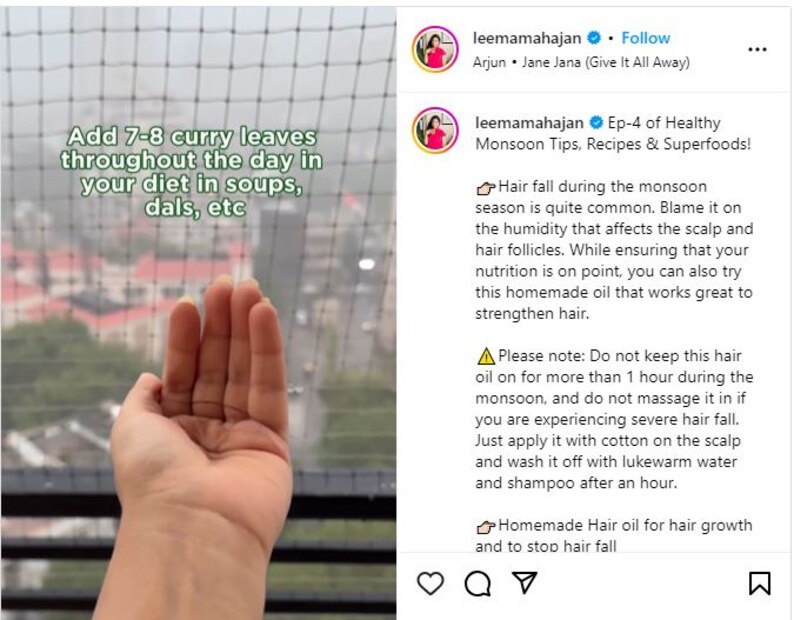Follow the leemamahajan account

click(x=646, y=38)
